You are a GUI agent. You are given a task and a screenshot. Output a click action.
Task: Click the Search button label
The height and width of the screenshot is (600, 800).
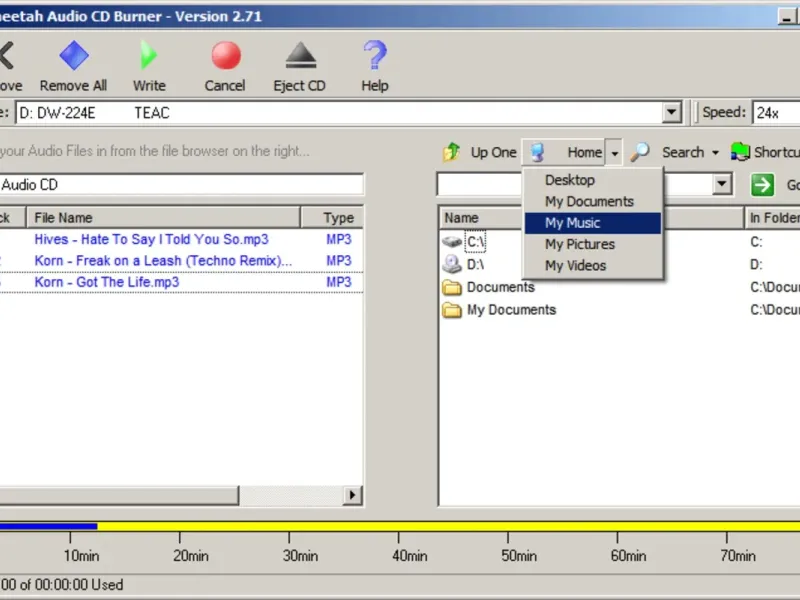click(683, 153)
